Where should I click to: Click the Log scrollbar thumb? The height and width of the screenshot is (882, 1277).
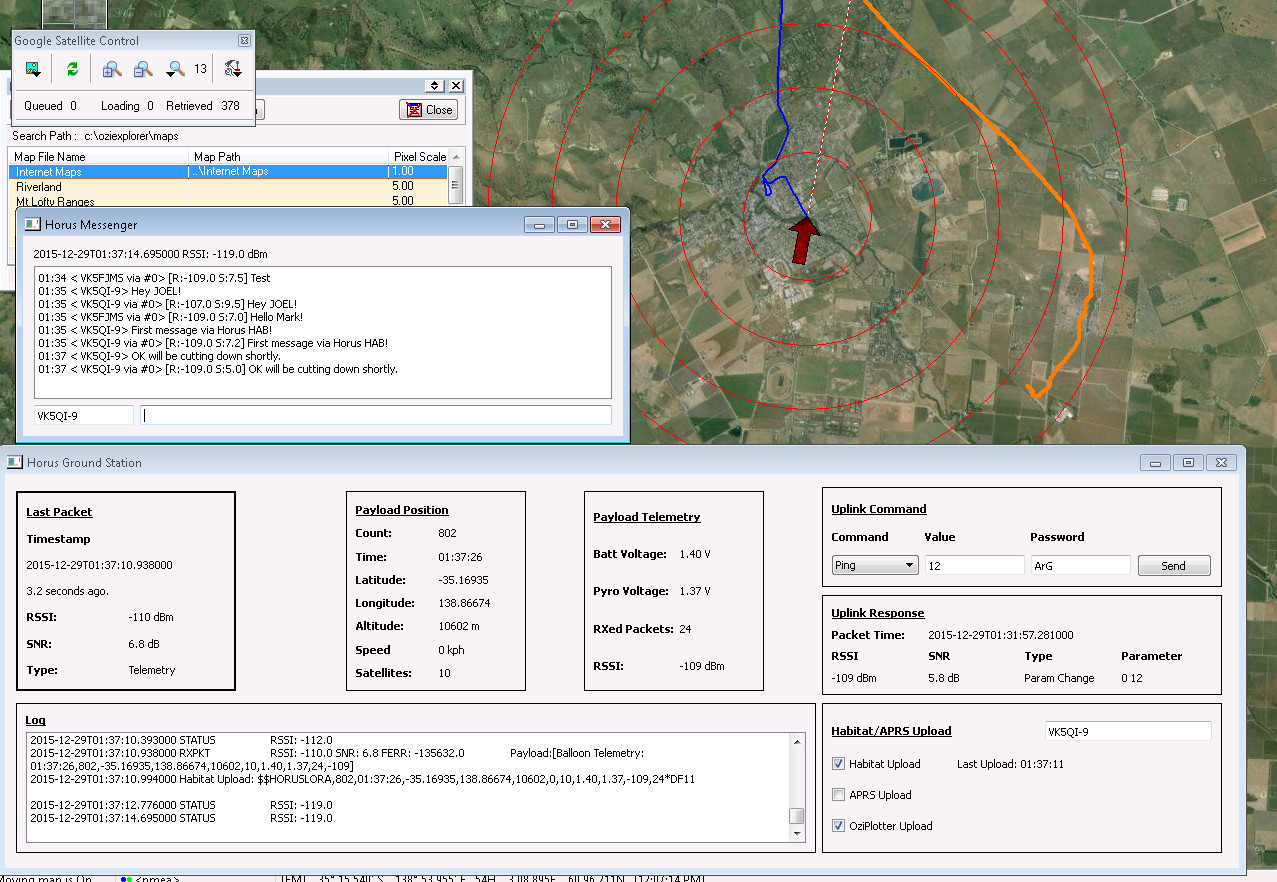(796, 816)
